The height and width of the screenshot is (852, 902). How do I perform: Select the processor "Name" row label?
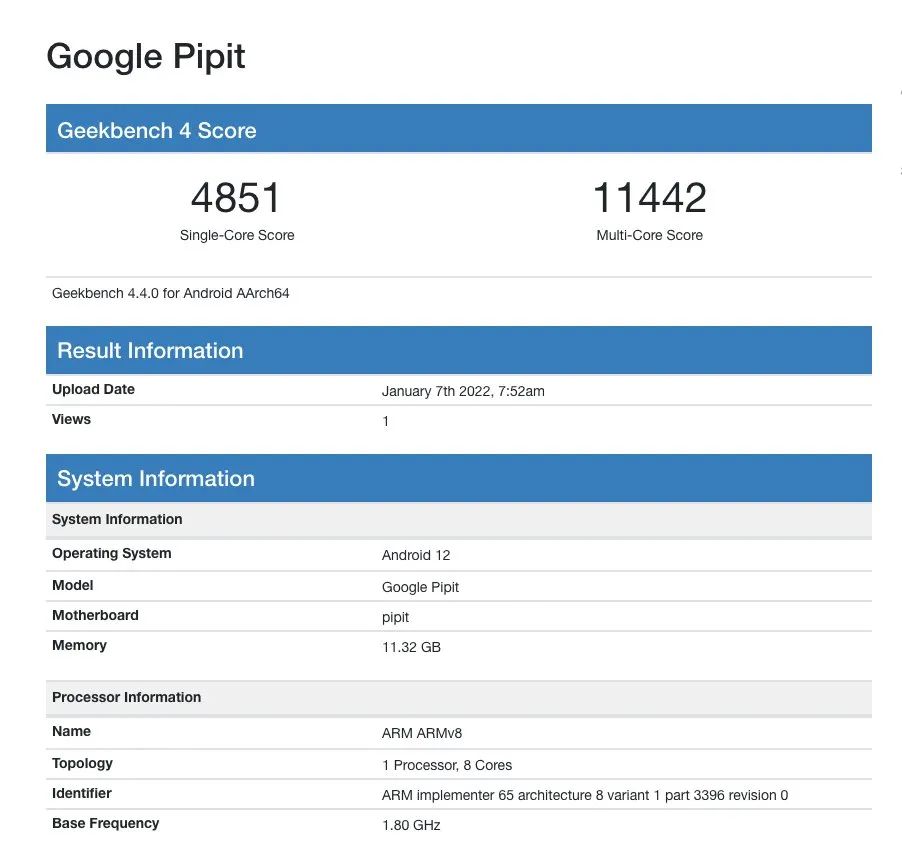pos(71,731)
